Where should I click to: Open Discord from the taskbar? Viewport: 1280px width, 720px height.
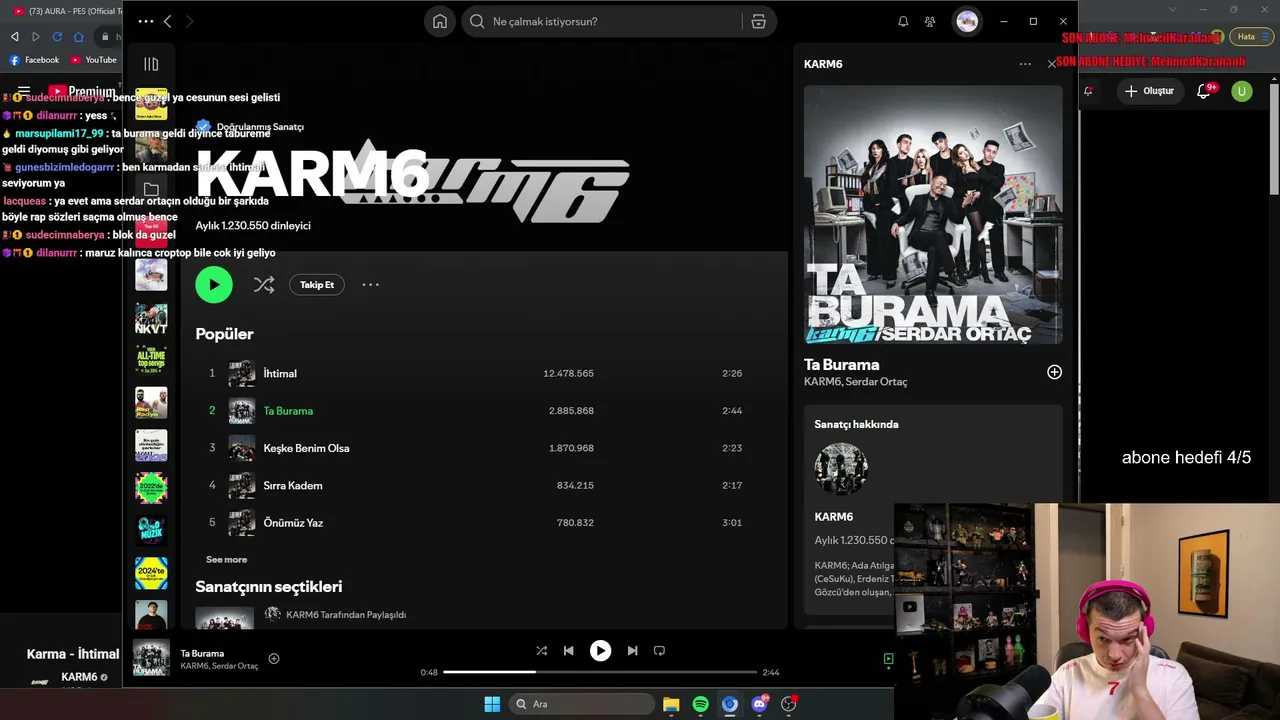tap(759, 704)
